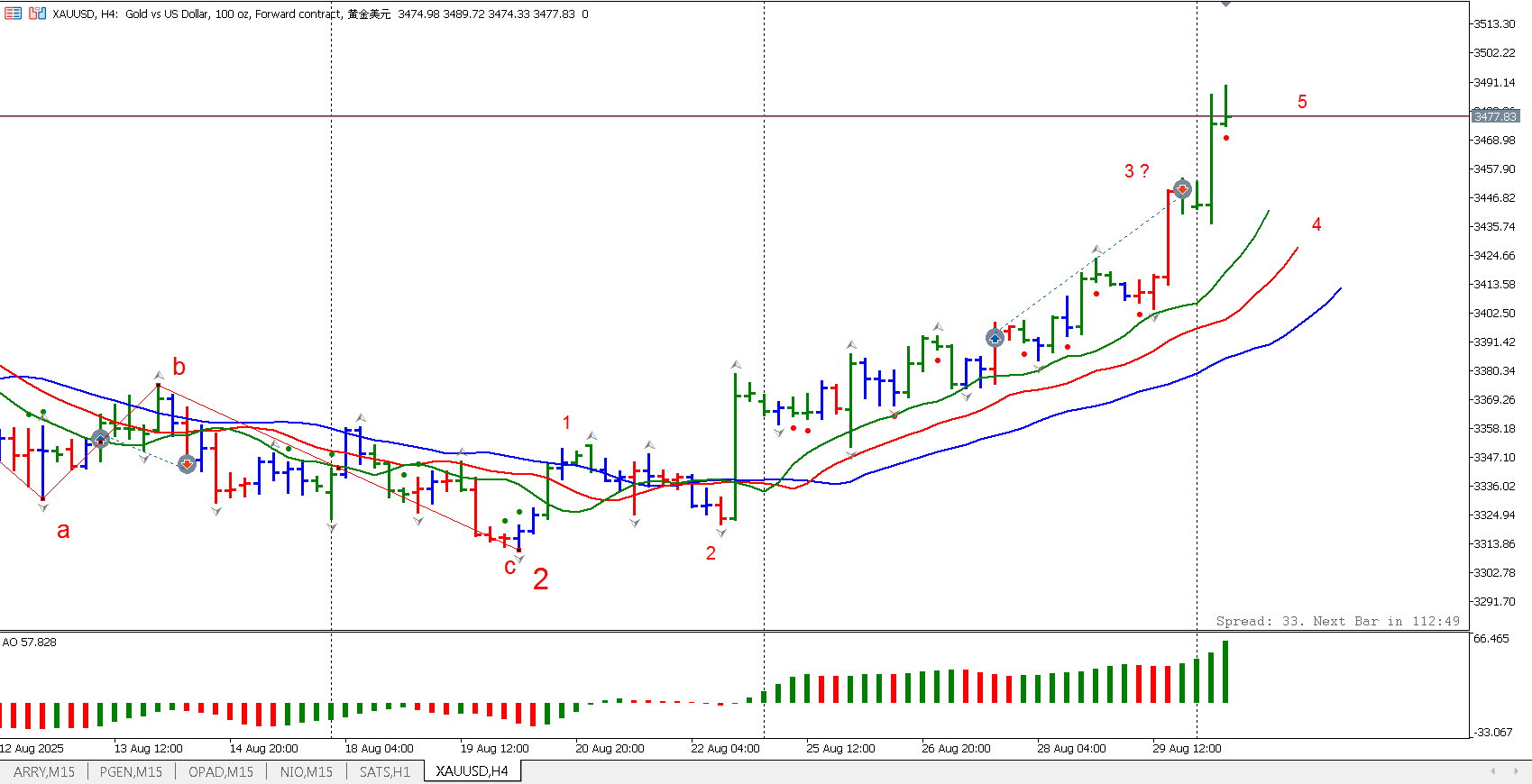Image resolution: width=1532 pixels, height=784 pixels.
Task: Open the Depth of Market icon
Action: pyautogui.click(x=37, y=14)
